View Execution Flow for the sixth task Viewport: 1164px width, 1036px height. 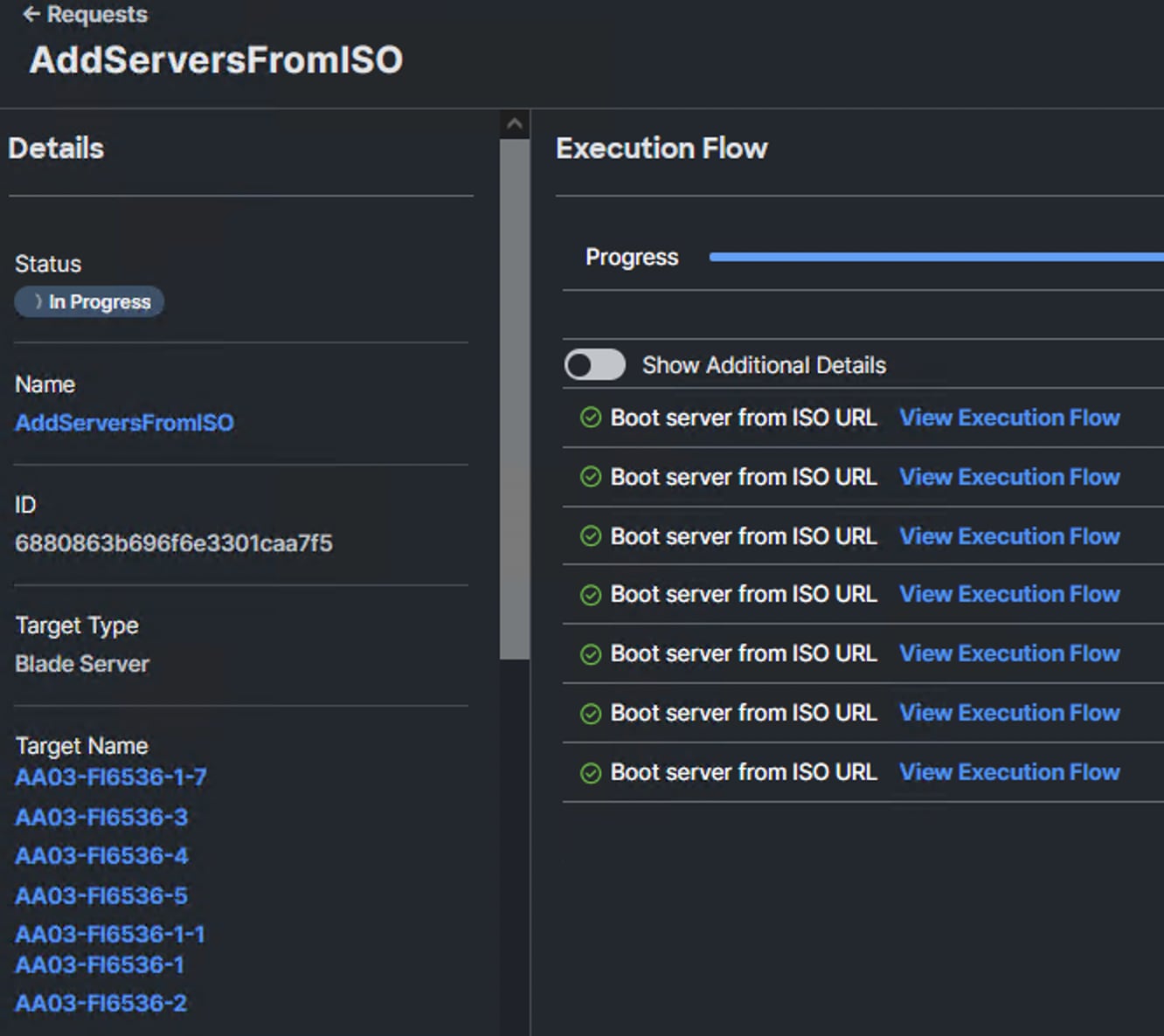[1009, 713]
